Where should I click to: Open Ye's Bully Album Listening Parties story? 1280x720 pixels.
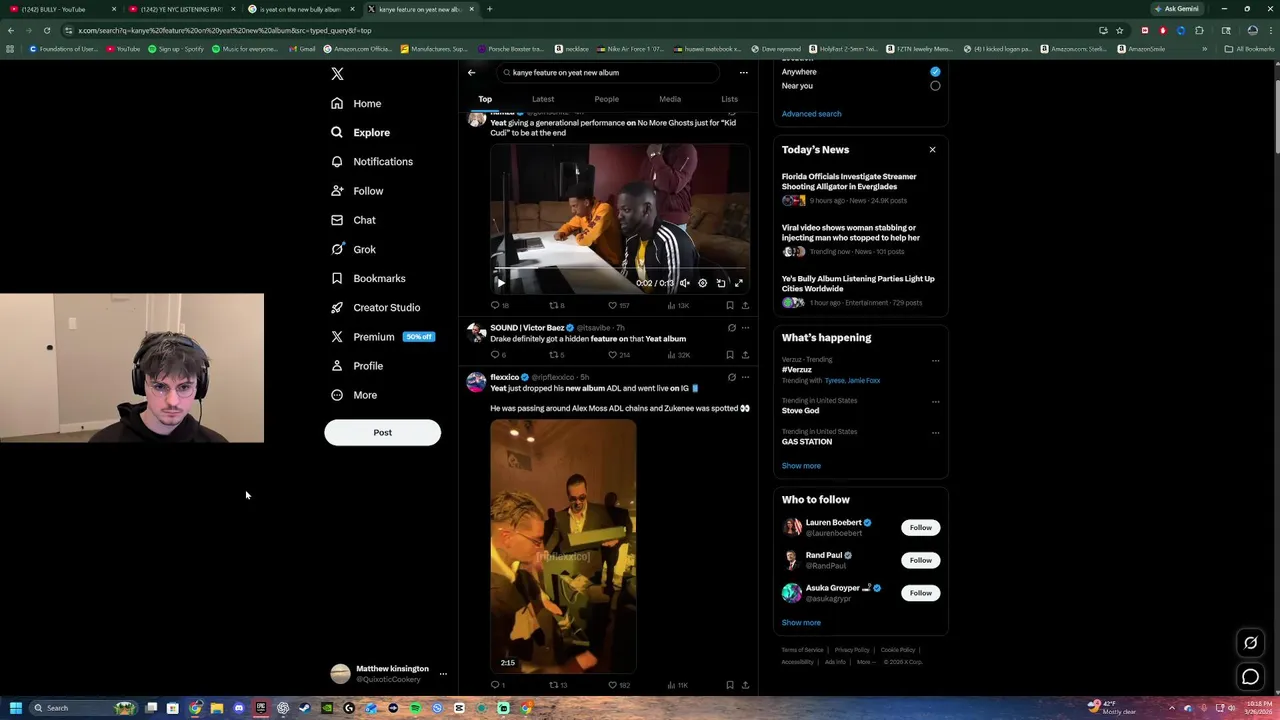[x=858, y=284]
